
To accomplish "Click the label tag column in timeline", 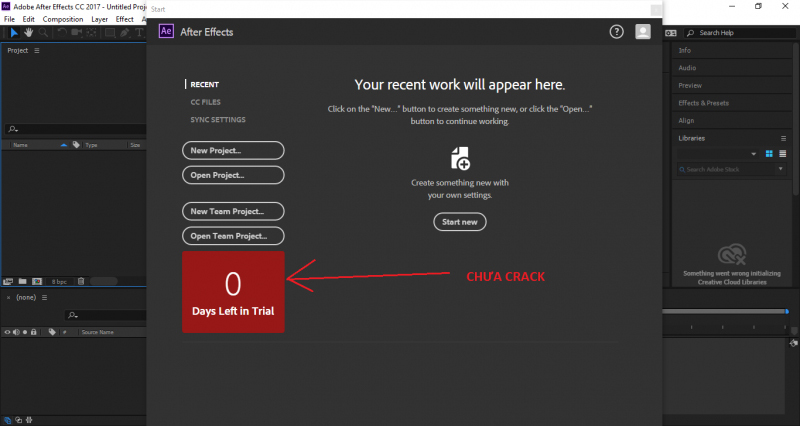I will click(52, 332).
